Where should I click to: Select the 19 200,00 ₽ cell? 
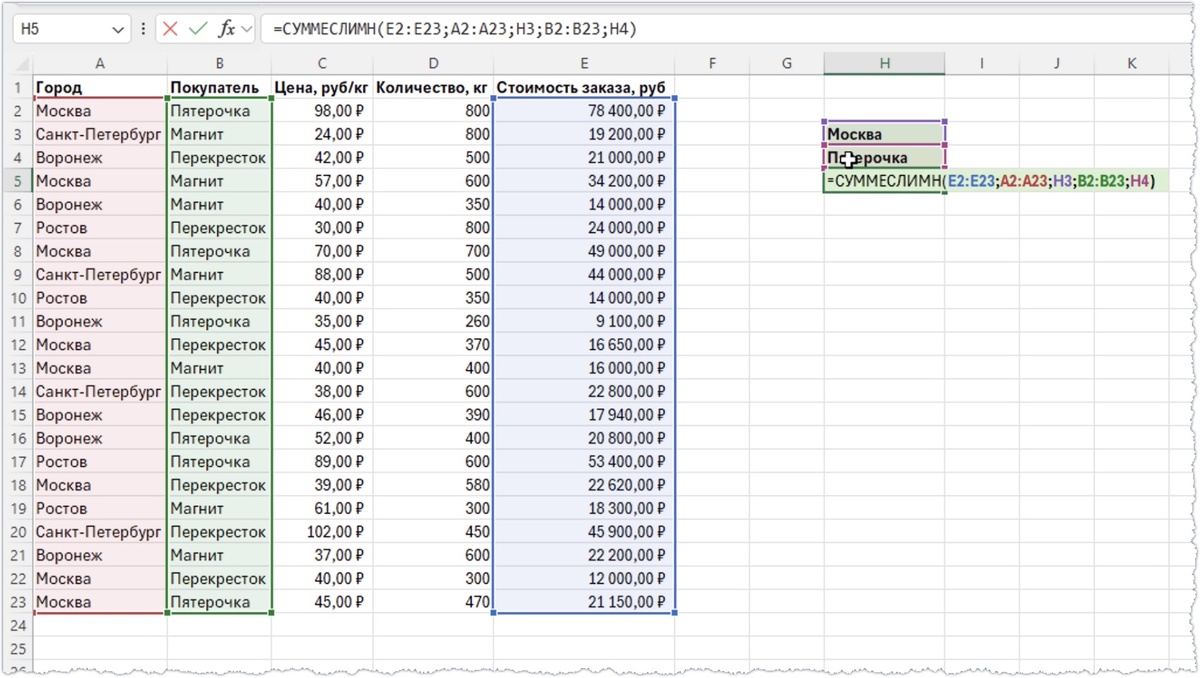pyautogui.click(x=585, y=134)
